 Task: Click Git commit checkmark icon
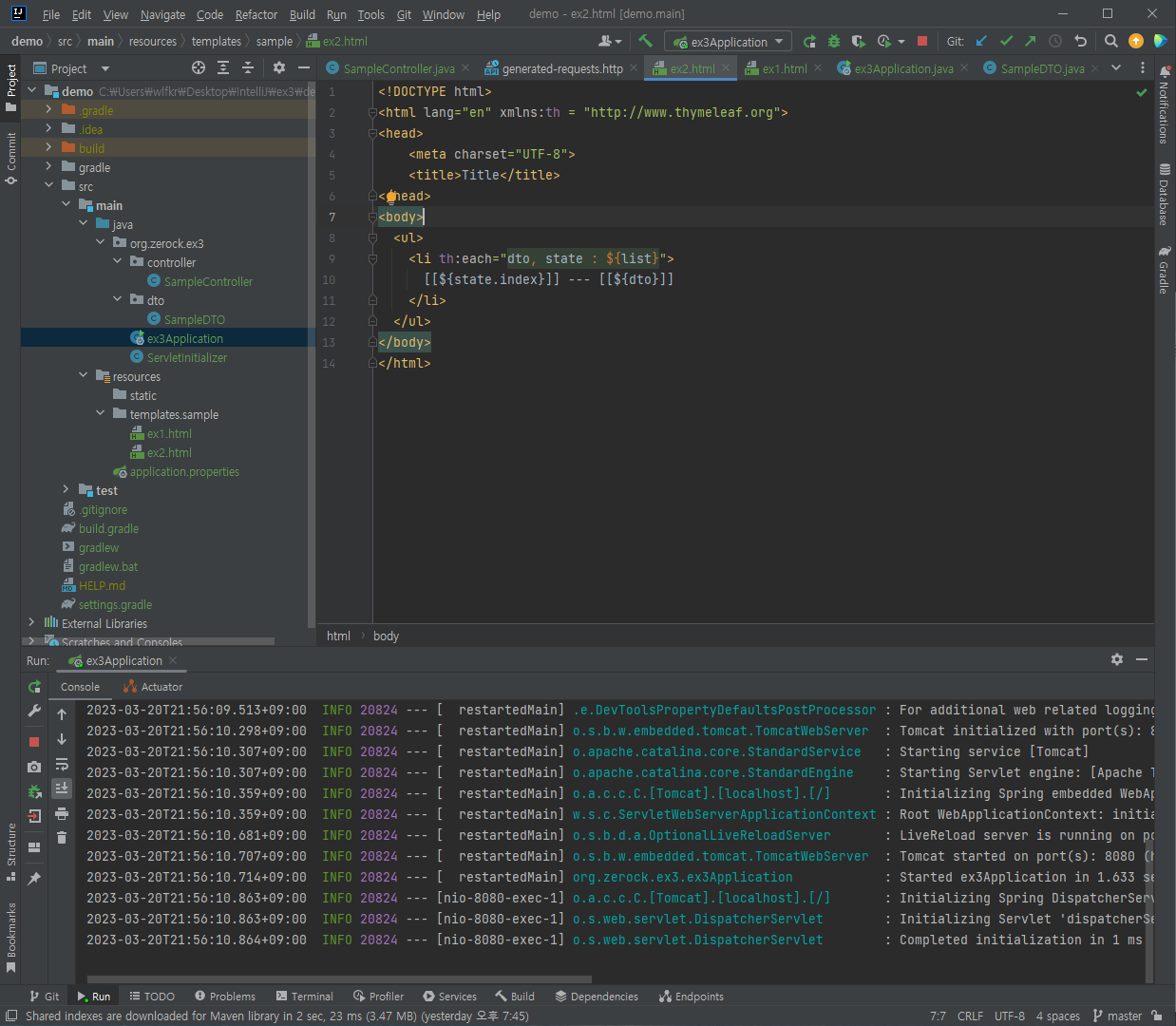[x=1006, y=41]
